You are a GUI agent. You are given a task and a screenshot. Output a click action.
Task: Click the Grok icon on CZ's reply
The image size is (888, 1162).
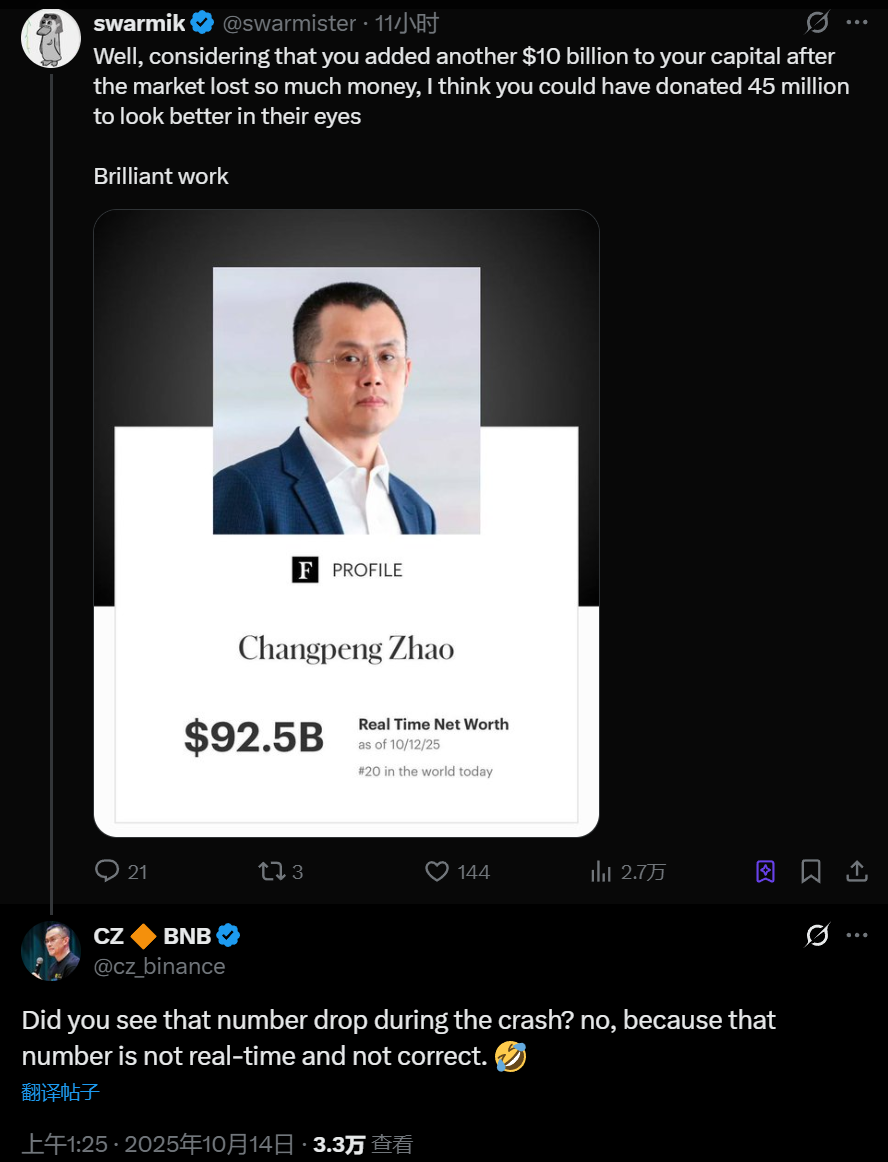(817, 935)
